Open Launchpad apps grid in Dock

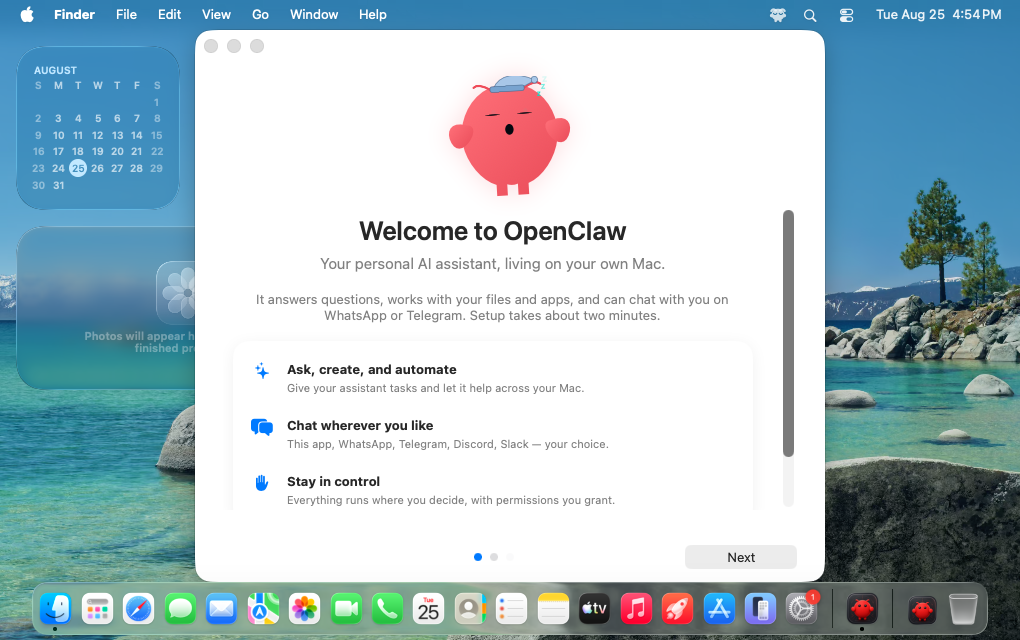(97, 609)
